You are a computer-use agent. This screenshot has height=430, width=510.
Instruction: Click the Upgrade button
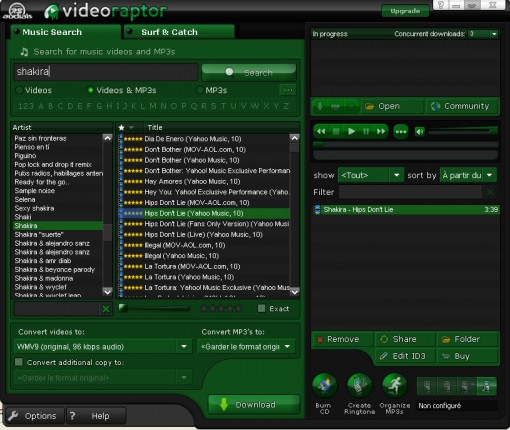[x=405, y=11]
